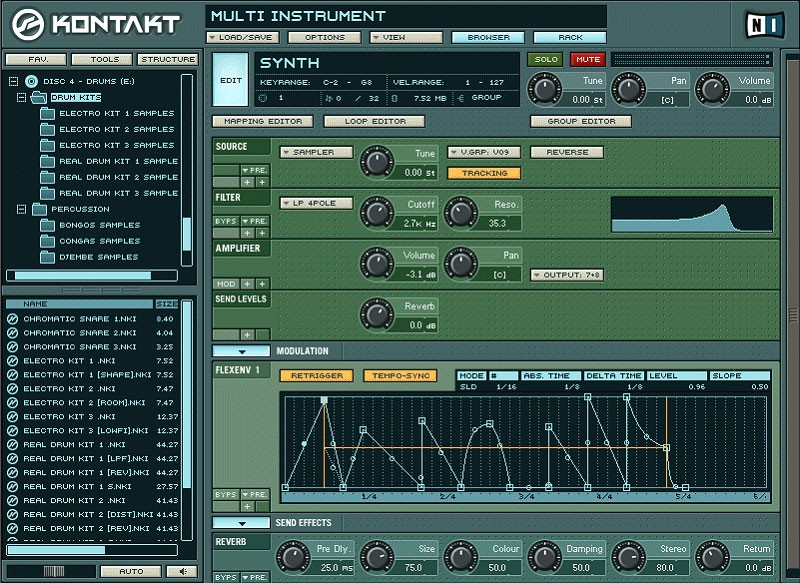Screen dimensions: 800x583
Task: Disable the Tracking button in Source
Action: coord(485,173)
